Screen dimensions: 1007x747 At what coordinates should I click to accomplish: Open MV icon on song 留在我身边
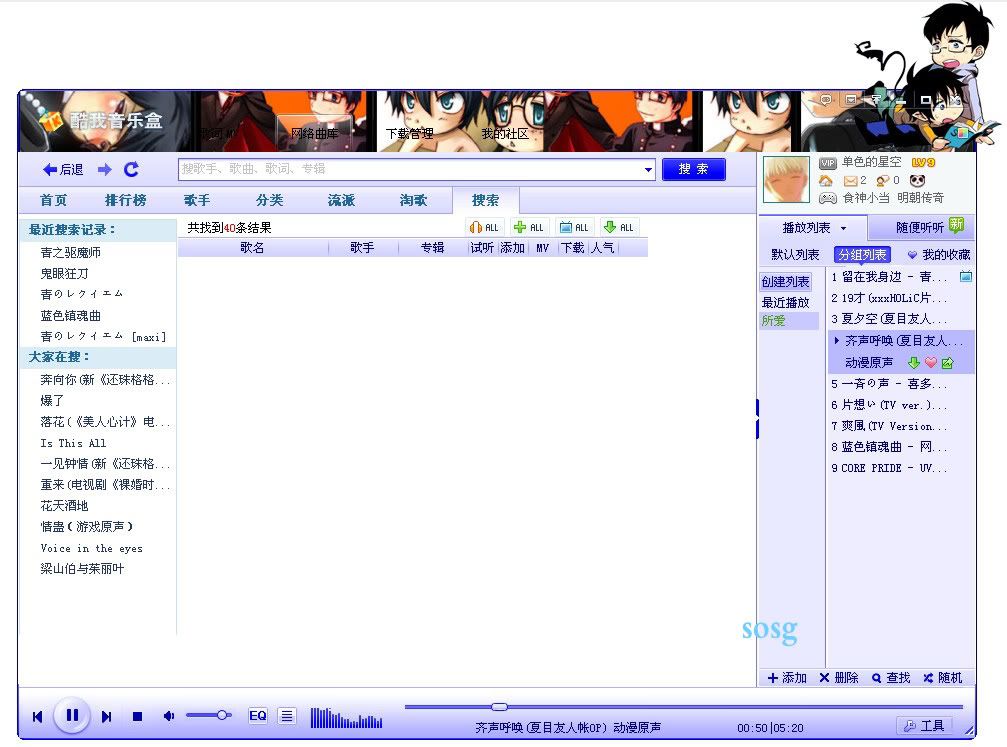(965, 277)
